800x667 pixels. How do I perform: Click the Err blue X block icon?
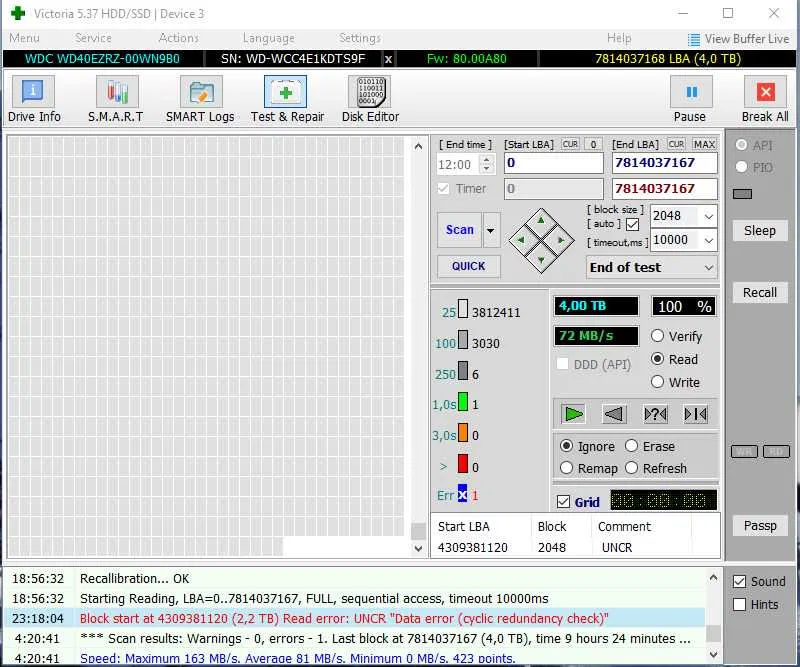pyautogui.click(x=462, y=493)
